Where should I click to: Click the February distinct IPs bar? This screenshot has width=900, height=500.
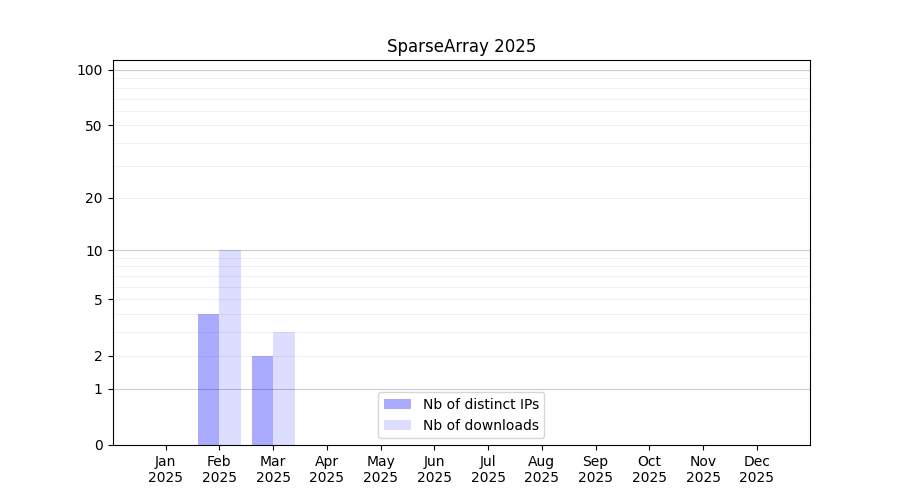tap(208, 380)
